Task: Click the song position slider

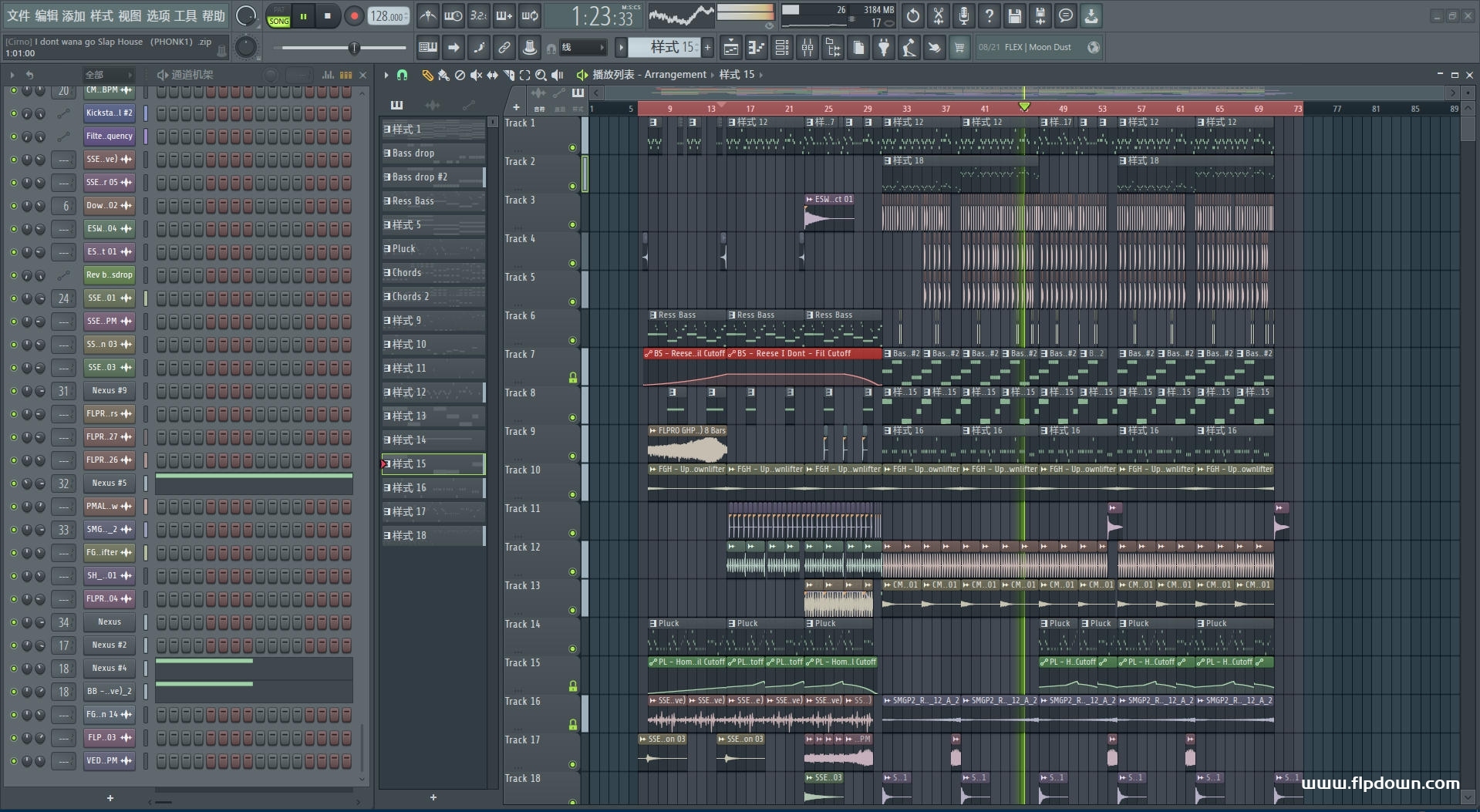Action: [354, 48]
